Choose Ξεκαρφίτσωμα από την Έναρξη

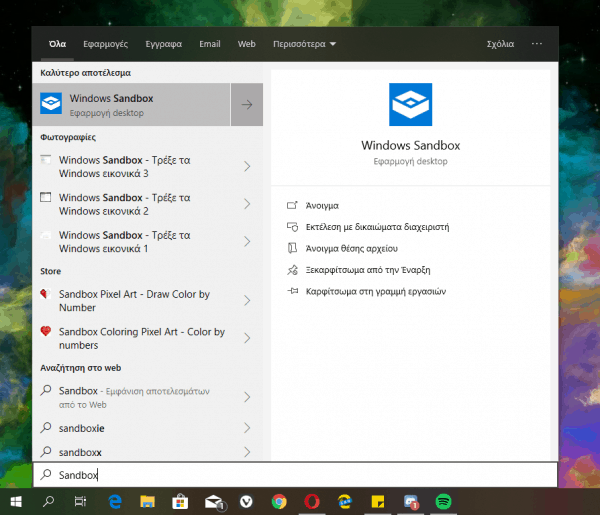(x=368, y=270)
